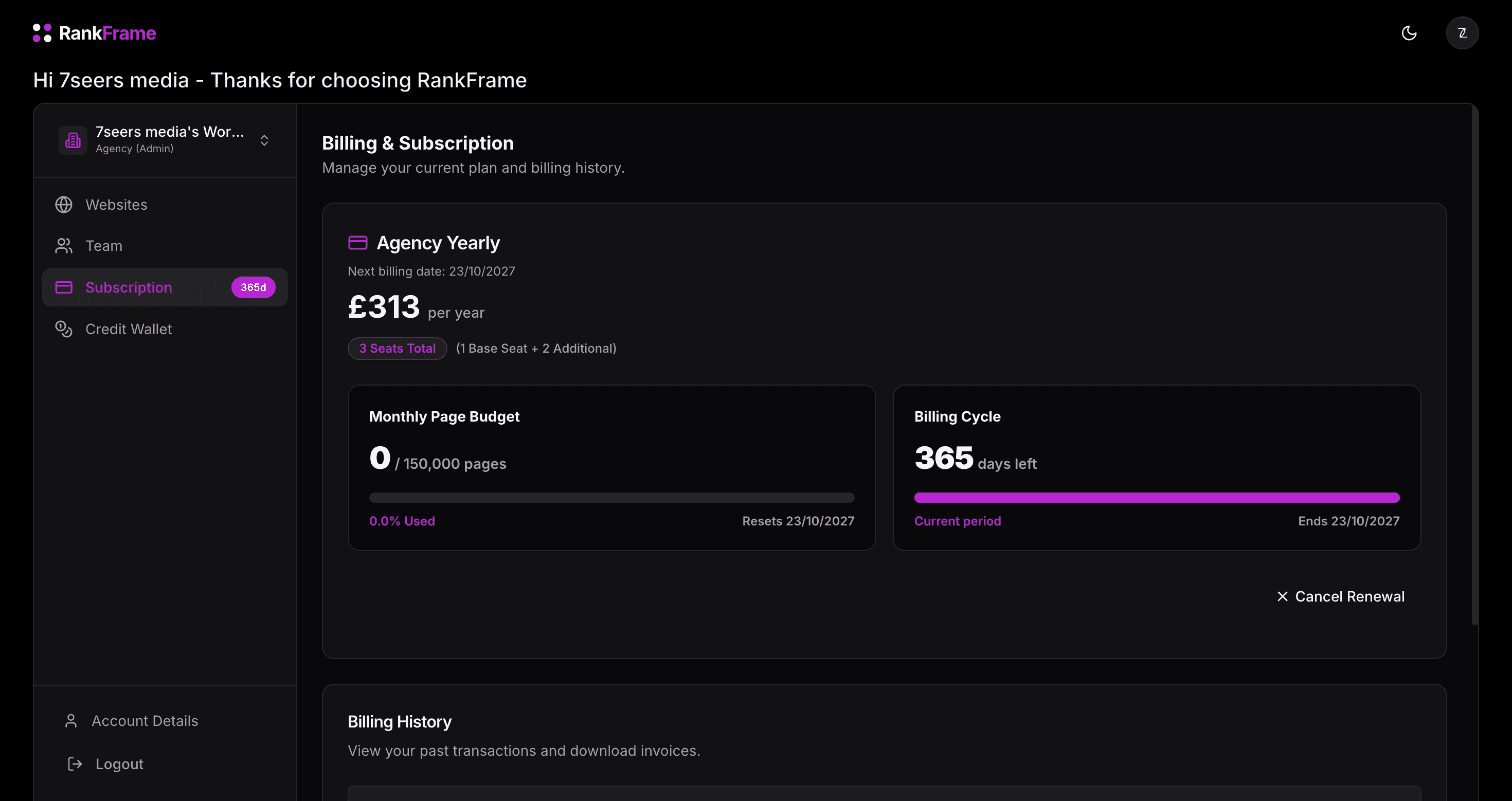The width and height of the screenshot is (1512, 801).
Task: Click the 365 days left value
Action: click(976, 459)
